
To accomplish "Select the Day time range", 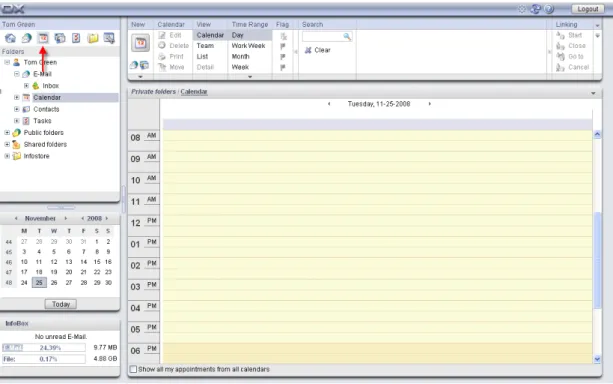I will [237, 35].
